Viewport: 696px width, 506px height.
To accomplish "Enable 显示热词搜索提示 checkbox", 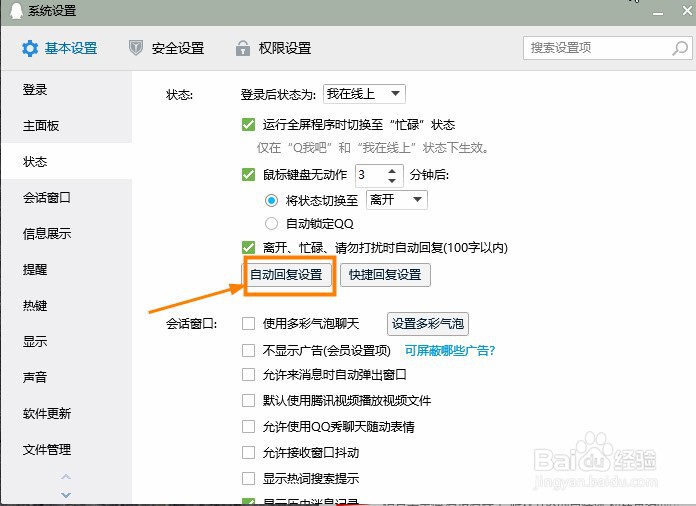I will coord(248,478).
